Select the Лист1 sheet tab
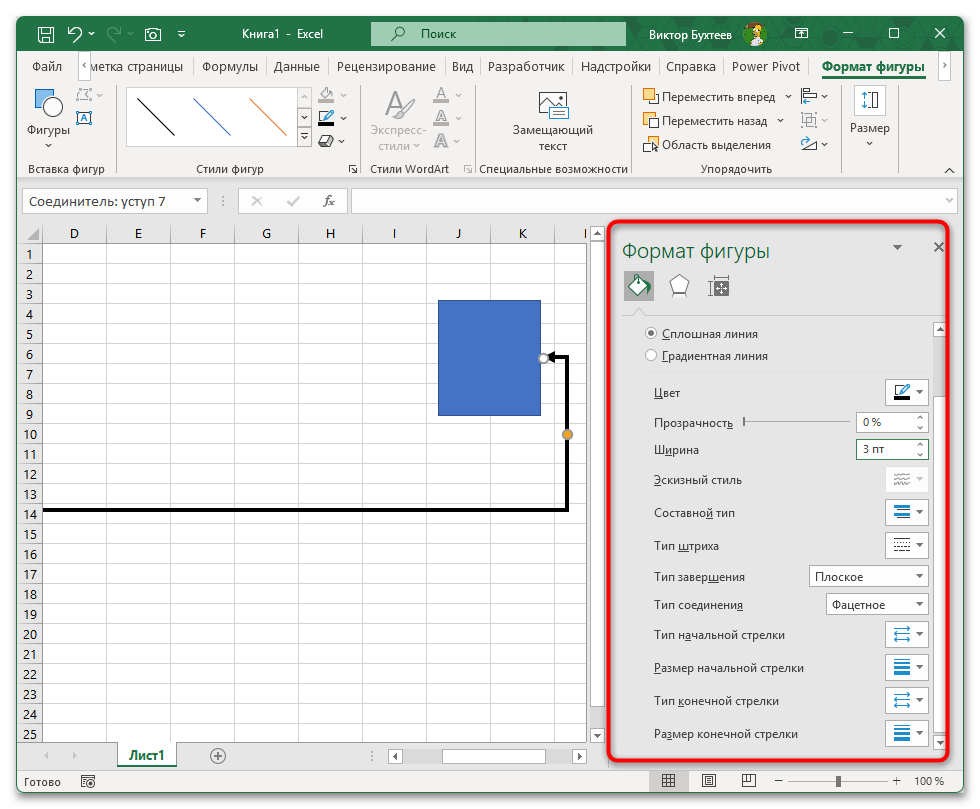The width and height of the screenshot is (980, 809). [146, 755]
